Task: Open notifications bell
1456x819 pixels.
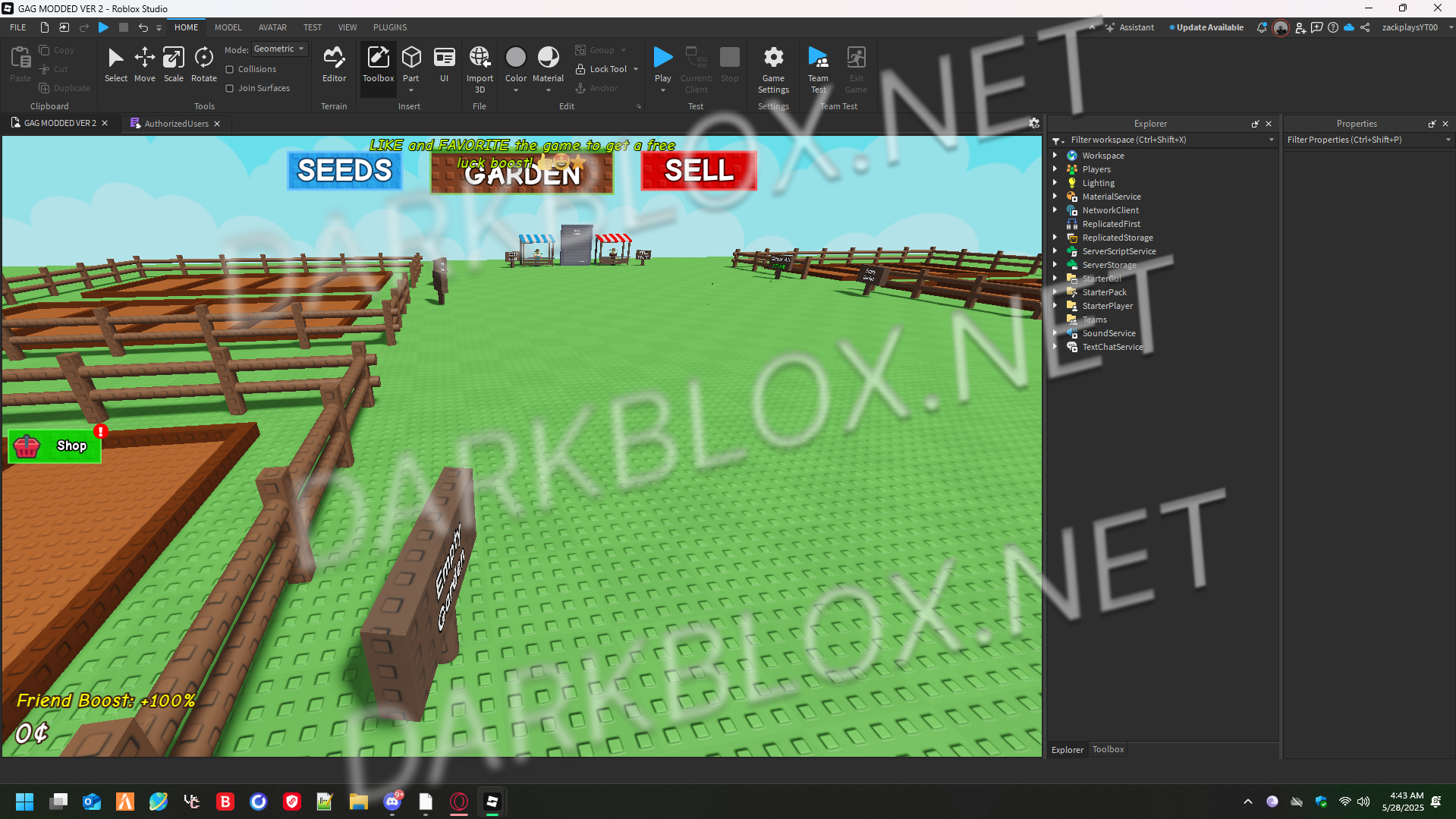Action: 1262,27
